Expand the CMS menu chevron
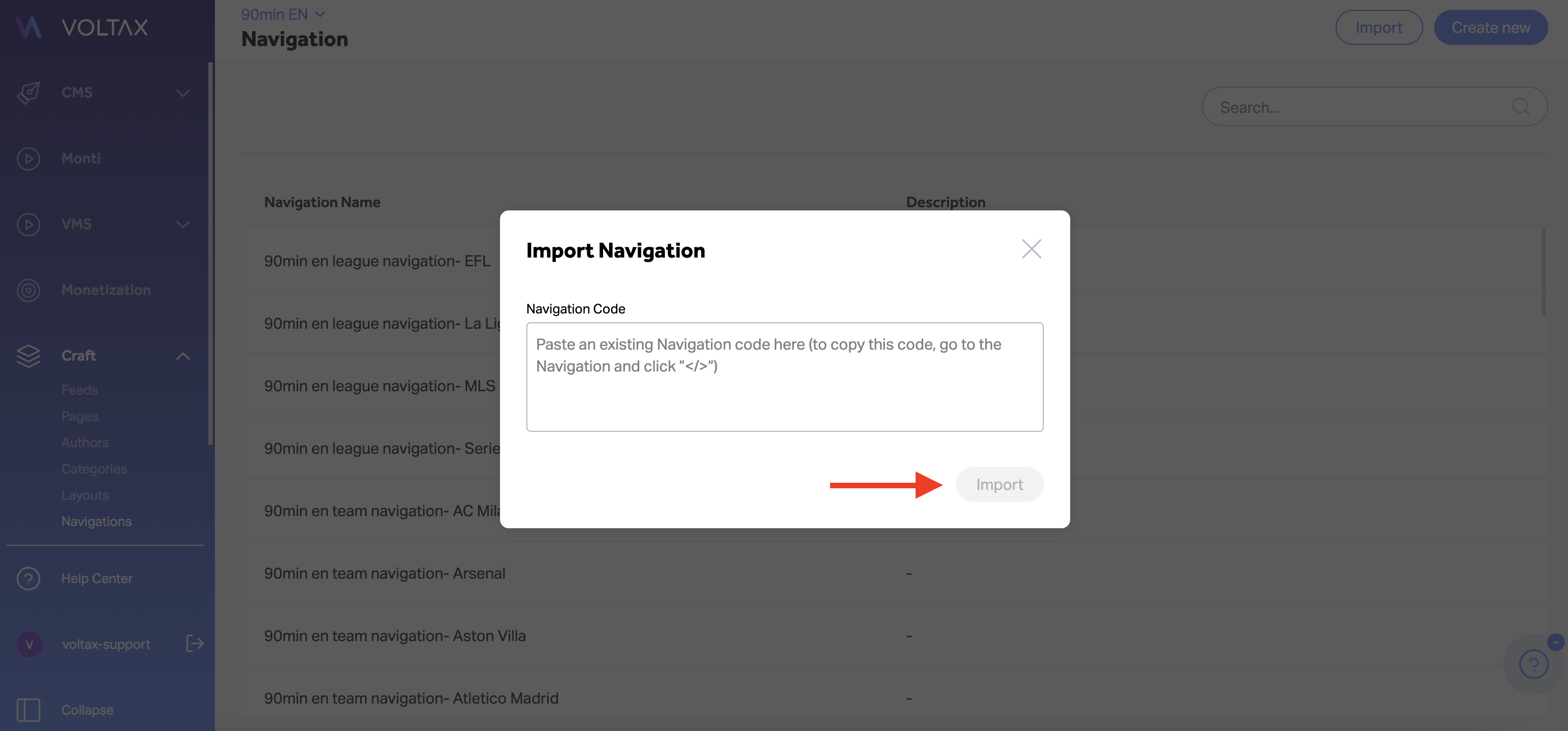Screen dimensions: 1568x731 pyautogui.click(x=183, y=93)
